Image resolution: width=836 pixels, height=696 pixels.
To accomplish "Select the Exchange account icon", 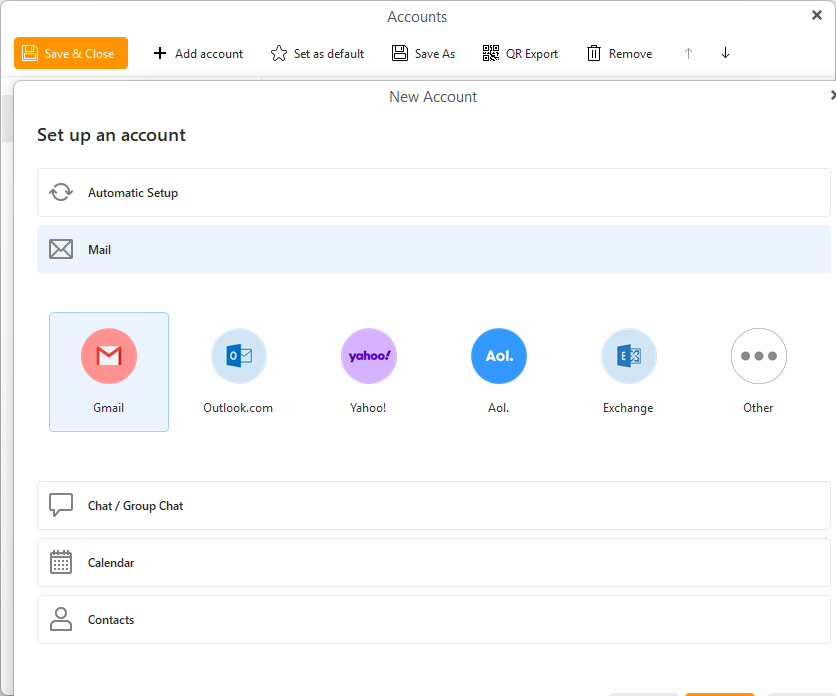I will pyautogui.click(x=629, y=356).
